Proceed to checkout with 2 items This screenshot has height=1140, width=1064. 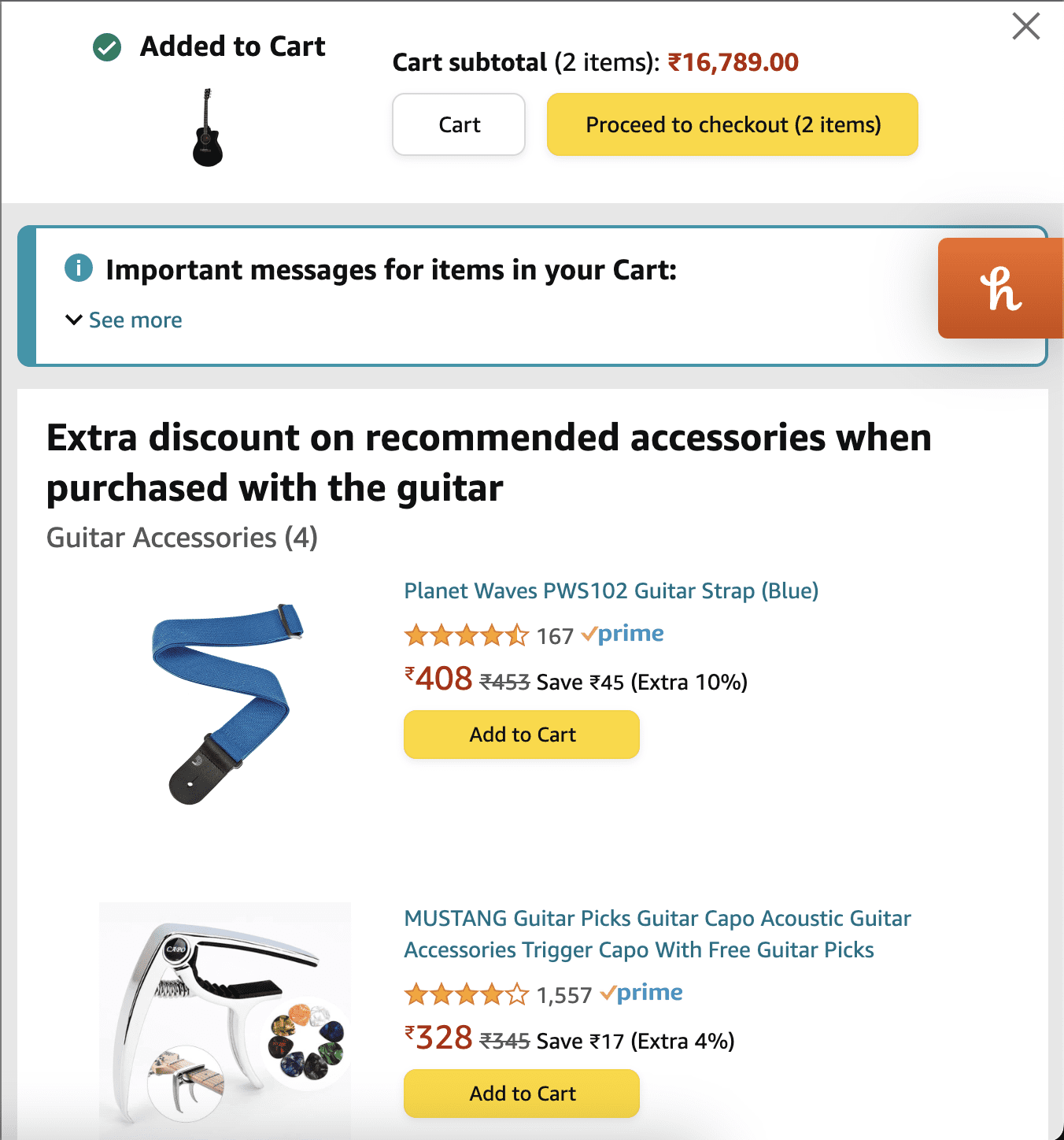point(733,124)
